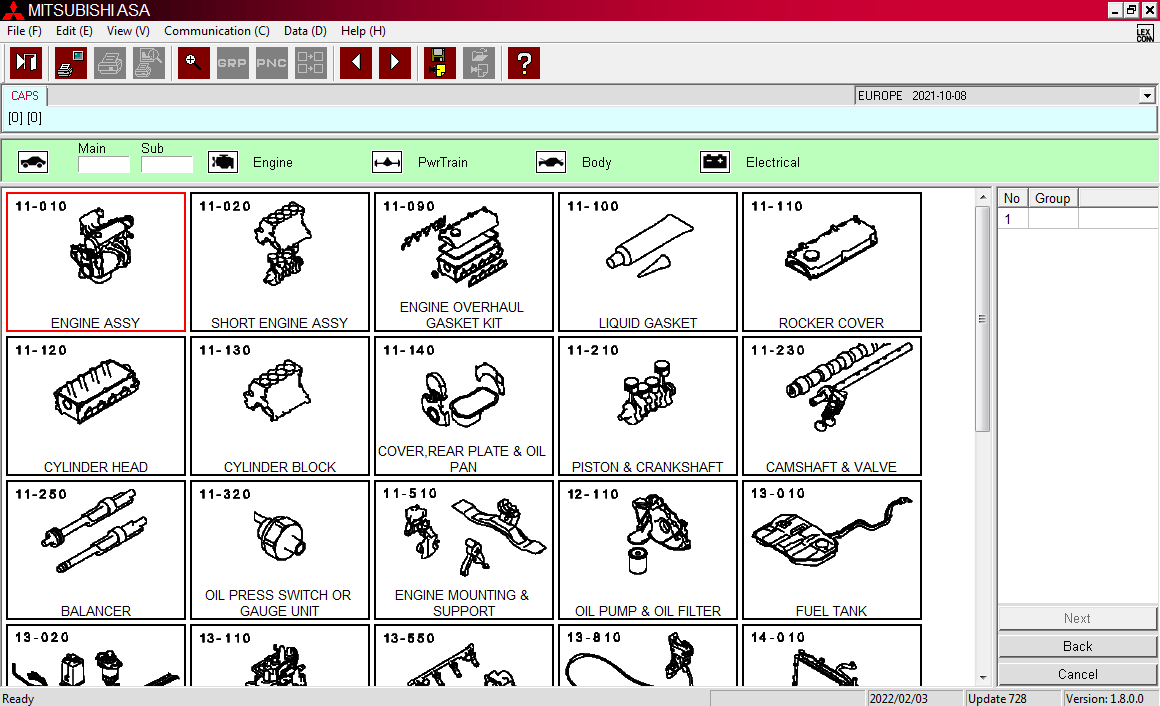Click the vertical scrollbar thumb of group list
This screenshot has height=706, width=1160.
click(982, 318)
